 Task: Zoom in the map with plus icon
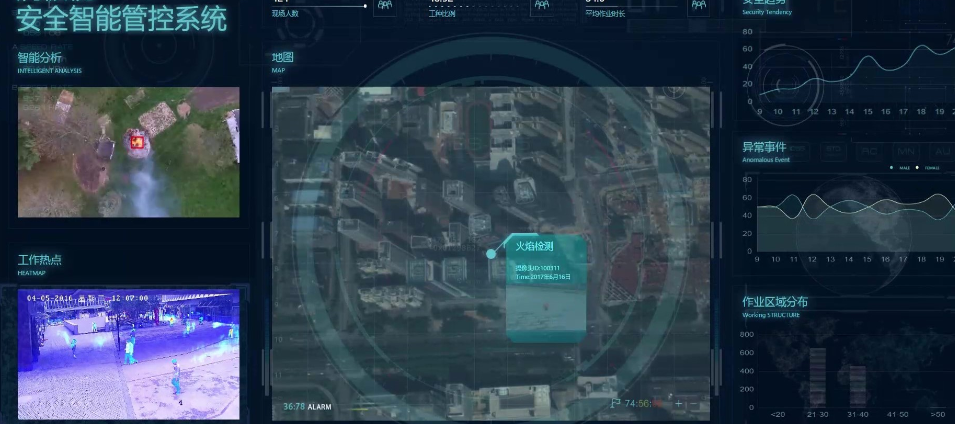point(678,404)
